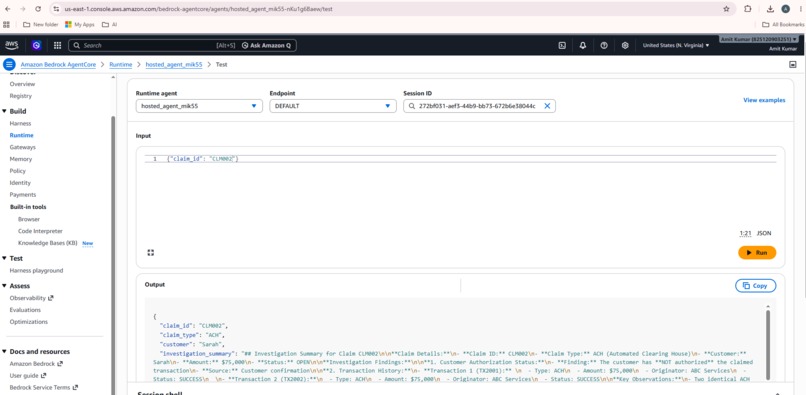Click Ask Amazon Q button
The width and height of the screenshot is (806, 395).
point(266,45)
